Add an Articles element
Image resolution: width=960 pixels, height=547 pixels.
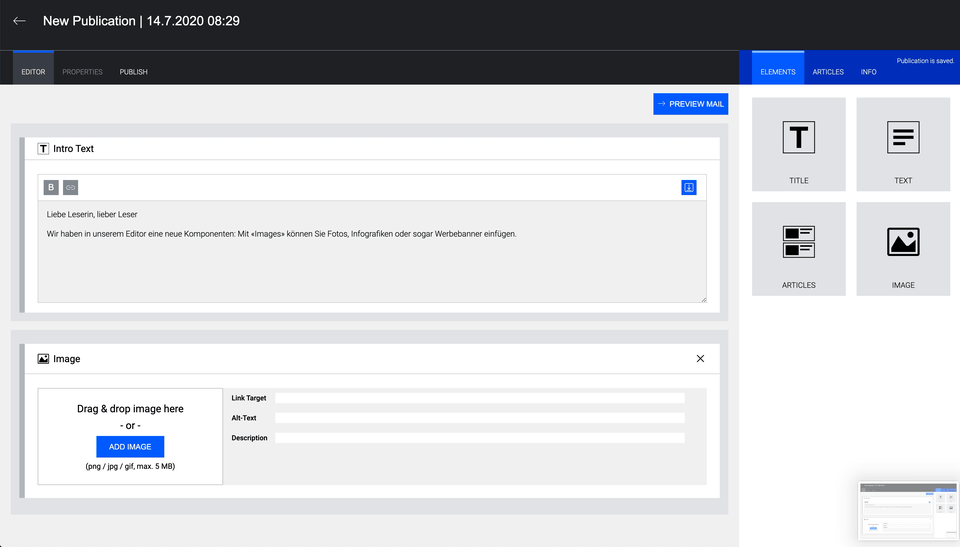(x=798, y=249)
